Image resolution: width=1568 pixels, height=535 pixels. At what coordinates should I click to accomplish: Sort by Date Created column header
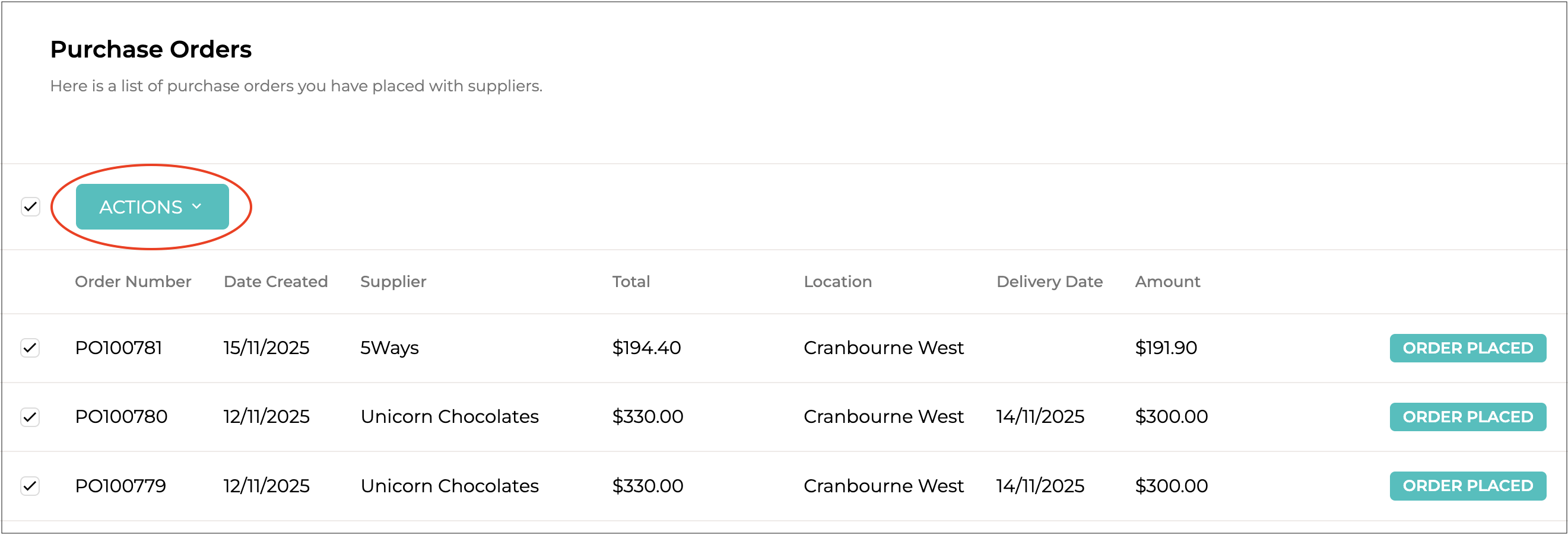(x=276, y=282)
